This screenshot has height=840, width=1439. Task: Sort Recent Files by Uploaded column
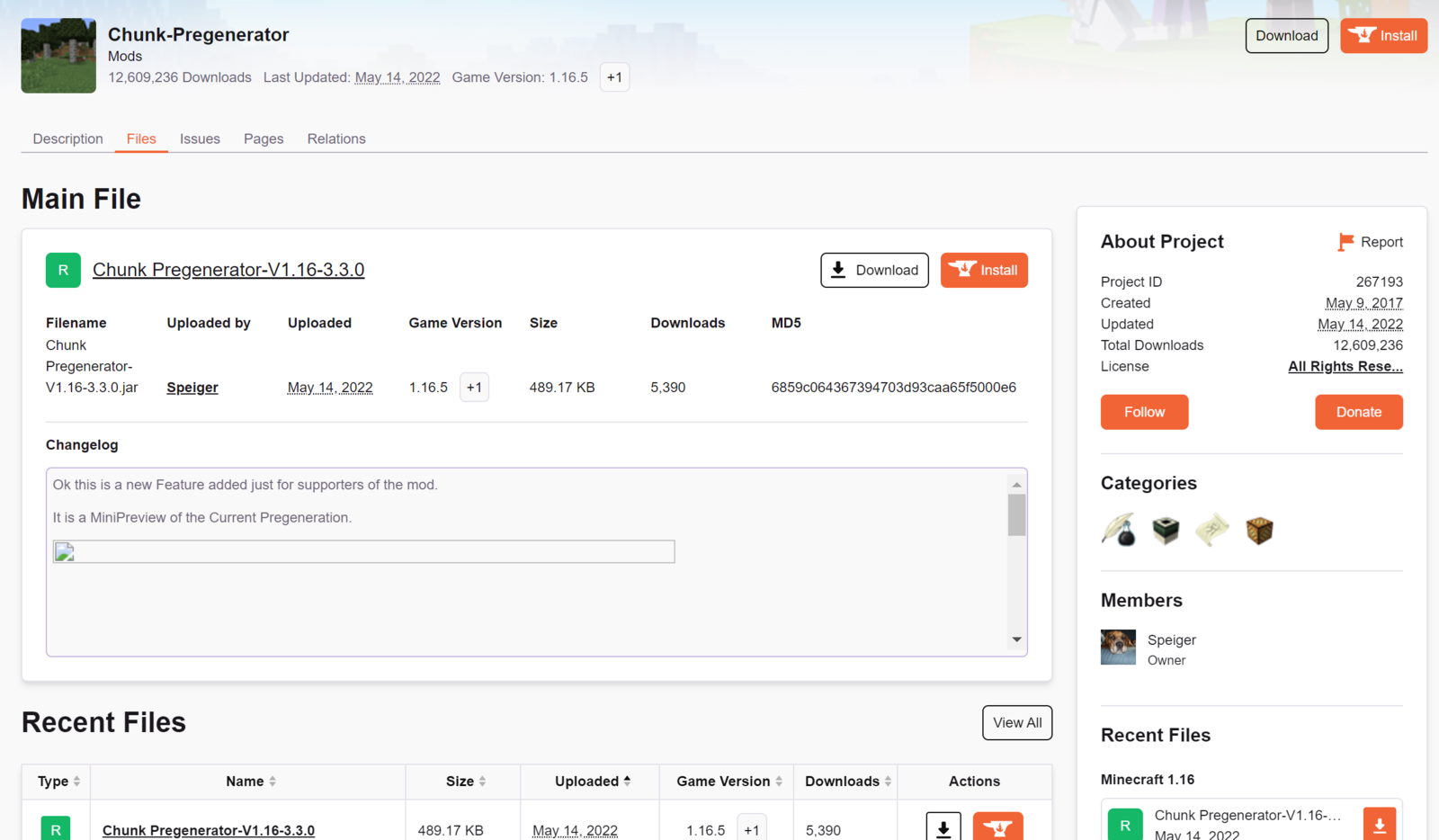coord(592,781)
